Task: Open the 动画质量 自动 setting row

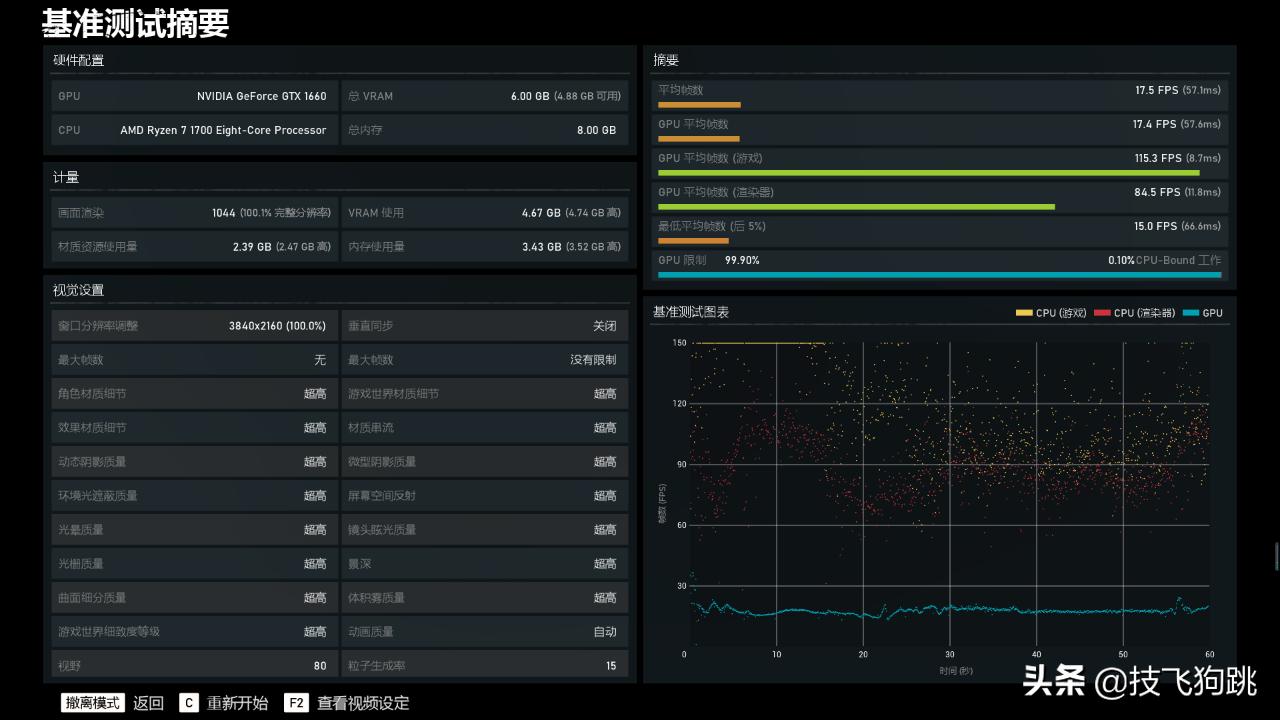Action: [x=484, y=632]
